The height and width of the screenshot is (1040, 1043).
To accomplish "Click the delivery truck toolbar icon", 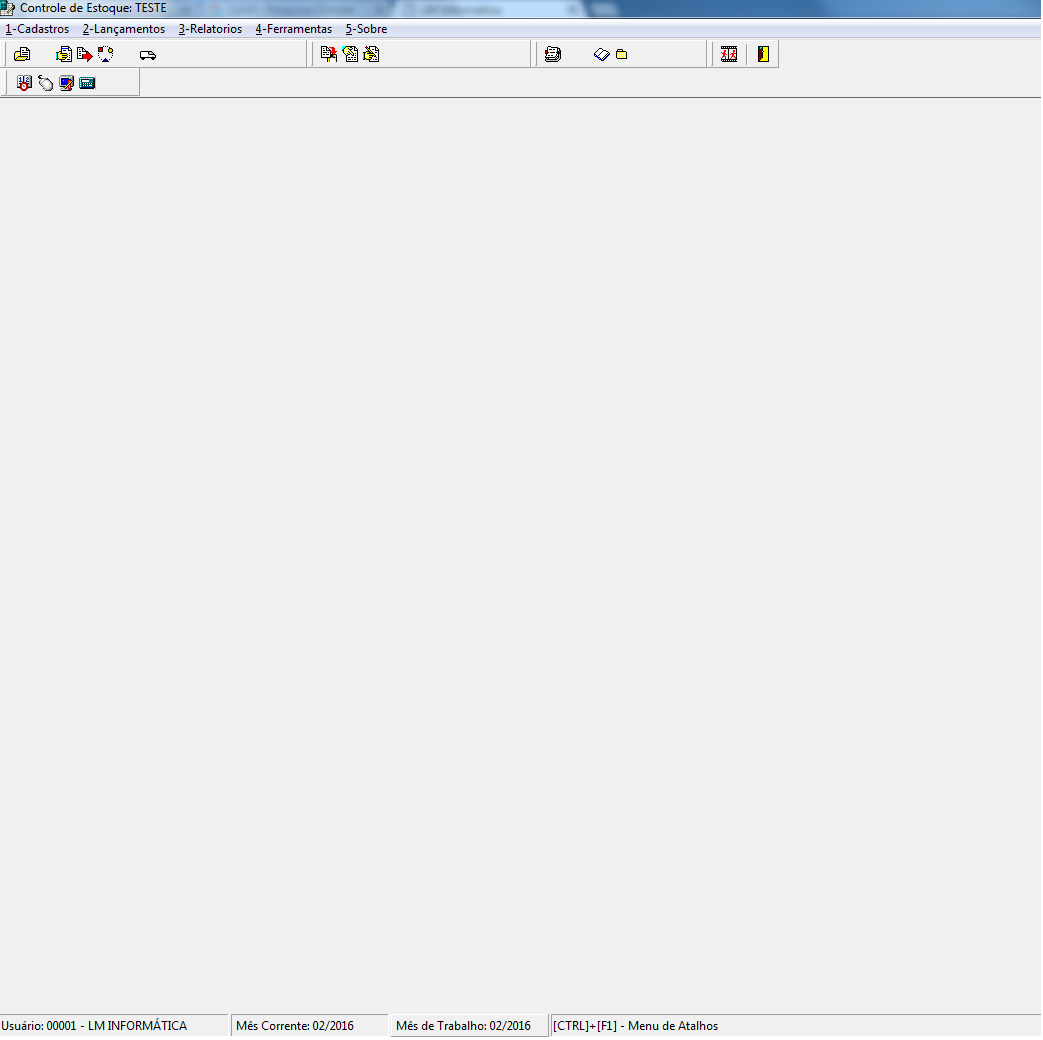I will click(x=148, y=55).
